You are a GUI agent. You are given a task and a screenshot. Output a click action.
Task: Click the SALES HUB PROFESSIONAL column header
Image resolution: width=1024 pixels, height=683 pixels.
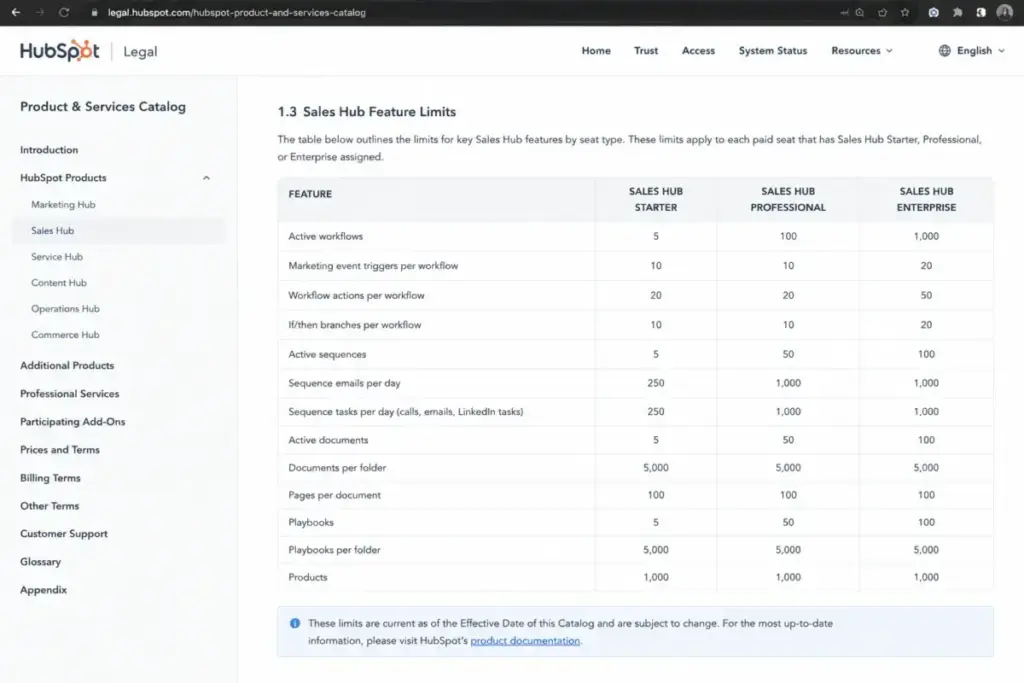[788, 199]
